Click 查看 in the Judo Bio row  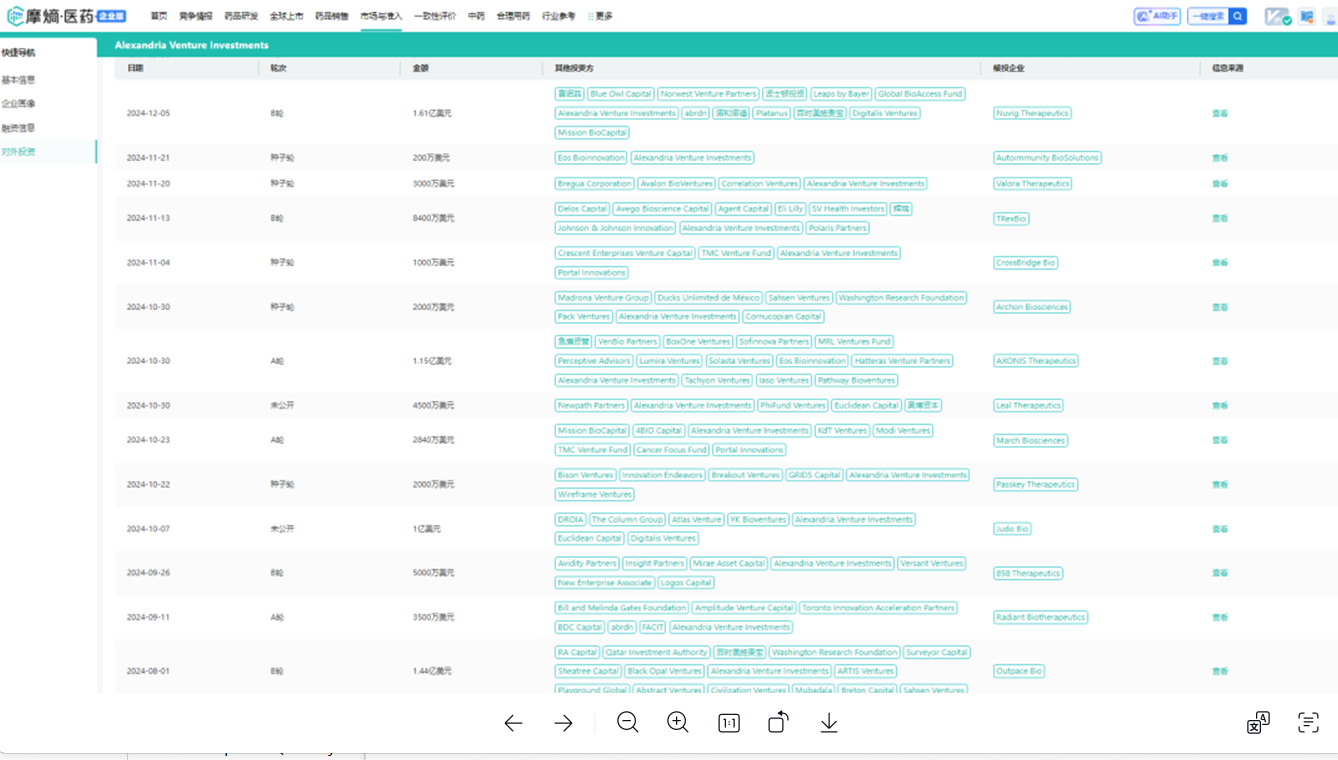tap(1220, 529)
